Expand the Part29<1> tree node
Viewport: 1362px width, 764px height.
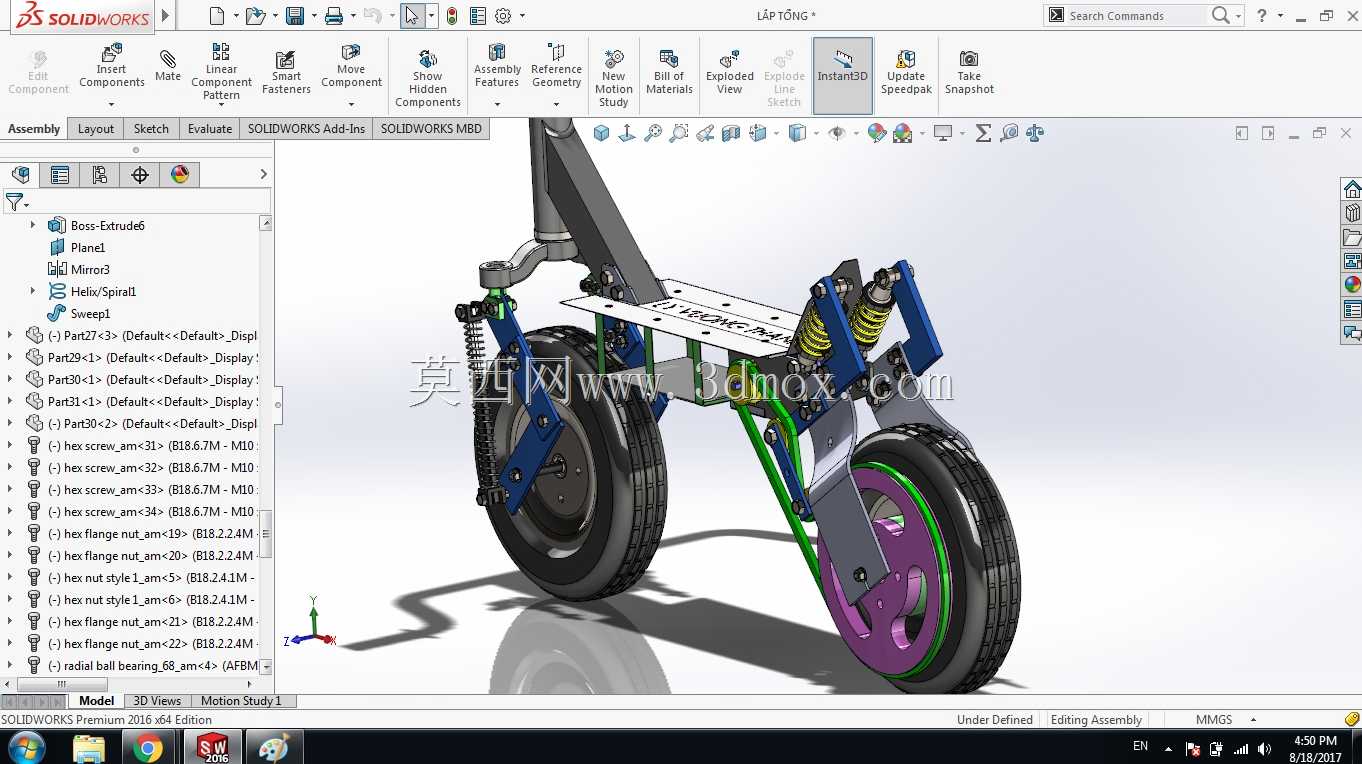pos(11,358)
